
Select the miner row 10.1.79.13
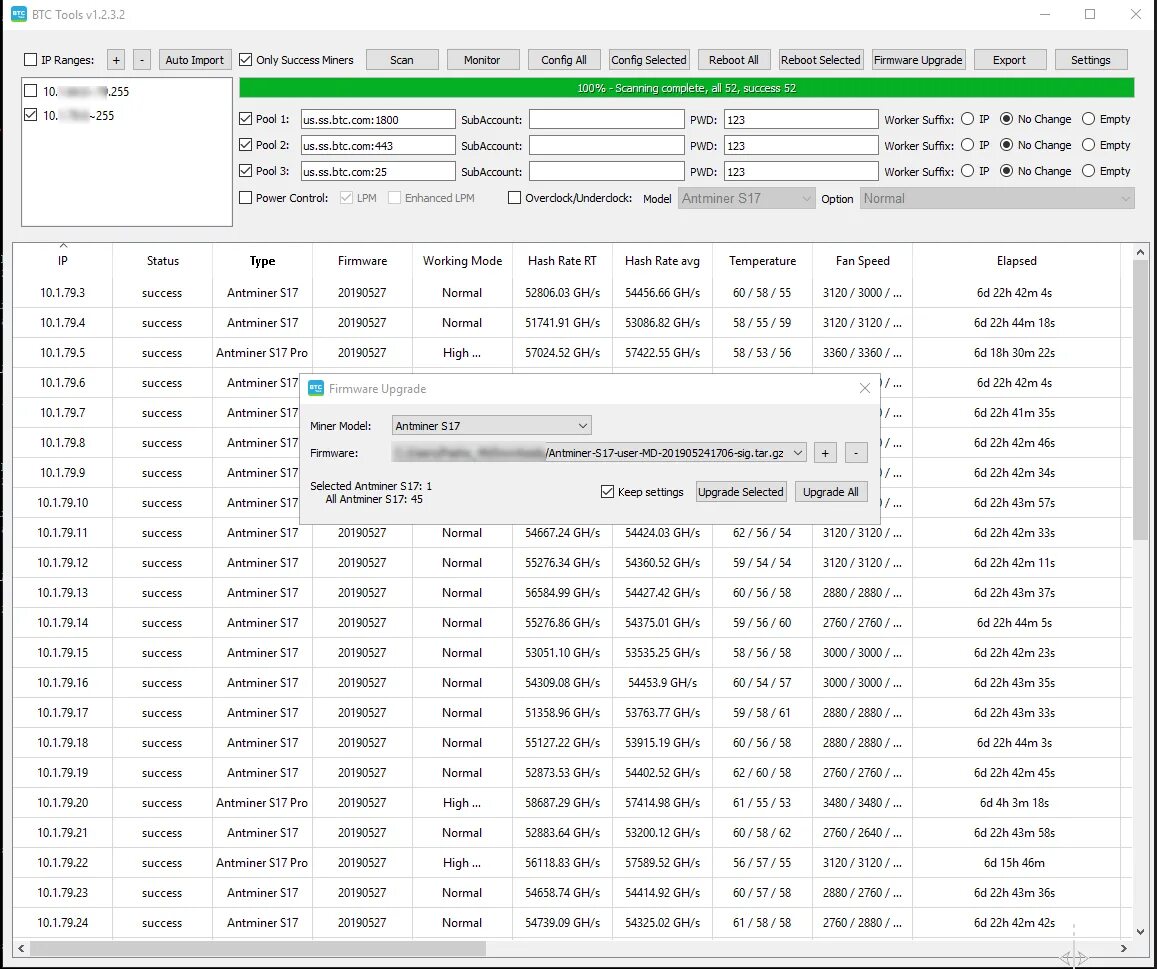coord(572,593)
